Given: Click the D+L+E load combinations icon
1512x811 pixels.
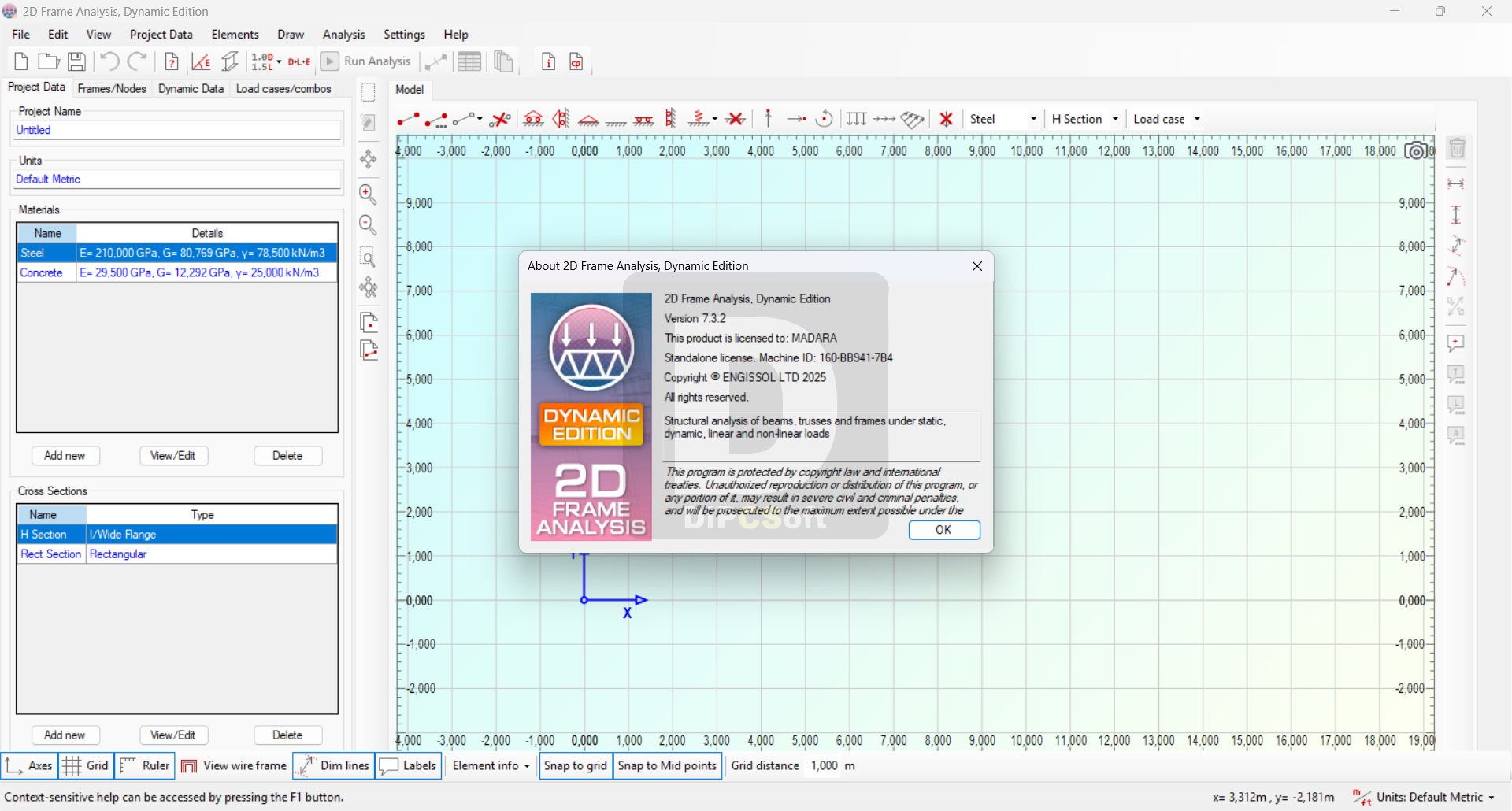Looking at the screenshot, I should tap(299, 61).
